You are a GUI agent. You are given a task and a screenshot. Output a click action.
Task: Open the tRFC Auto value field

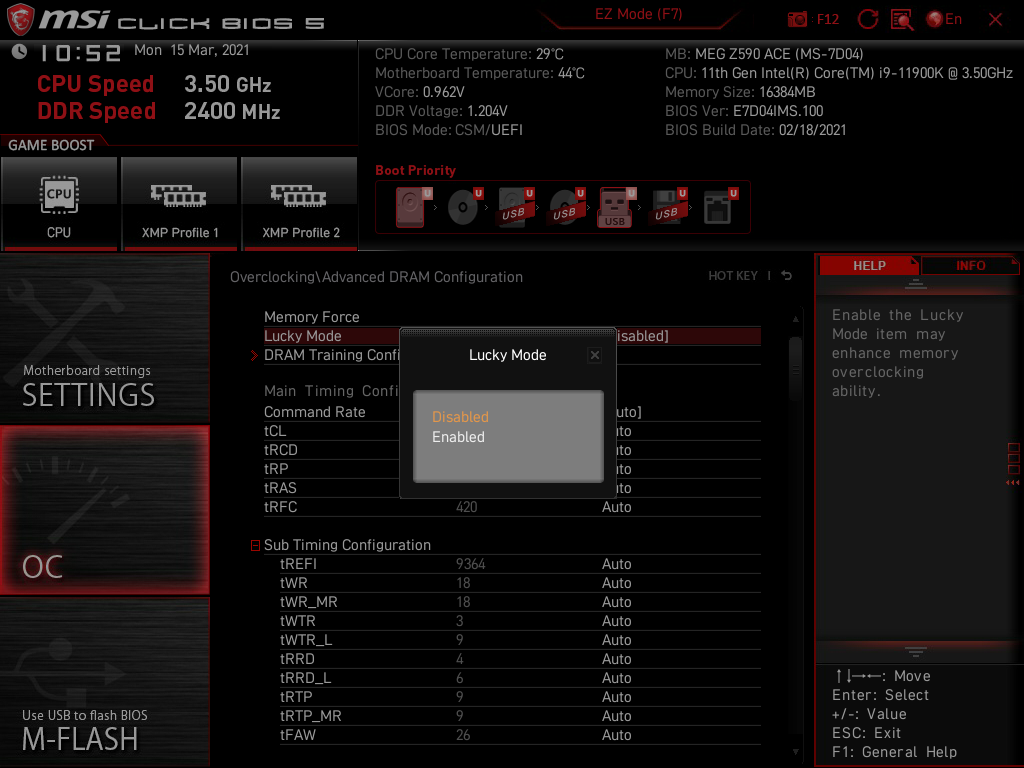pos(616,507)
